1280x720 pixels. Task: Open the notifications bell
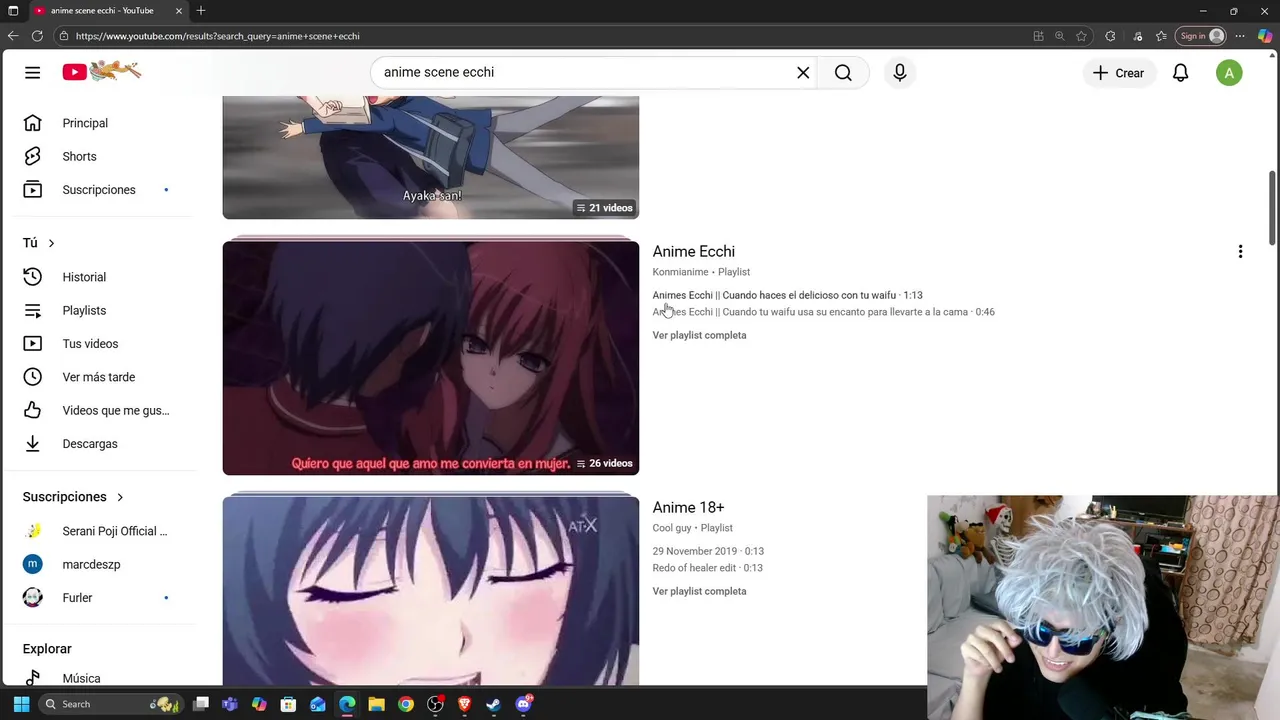coord(1181,73)
